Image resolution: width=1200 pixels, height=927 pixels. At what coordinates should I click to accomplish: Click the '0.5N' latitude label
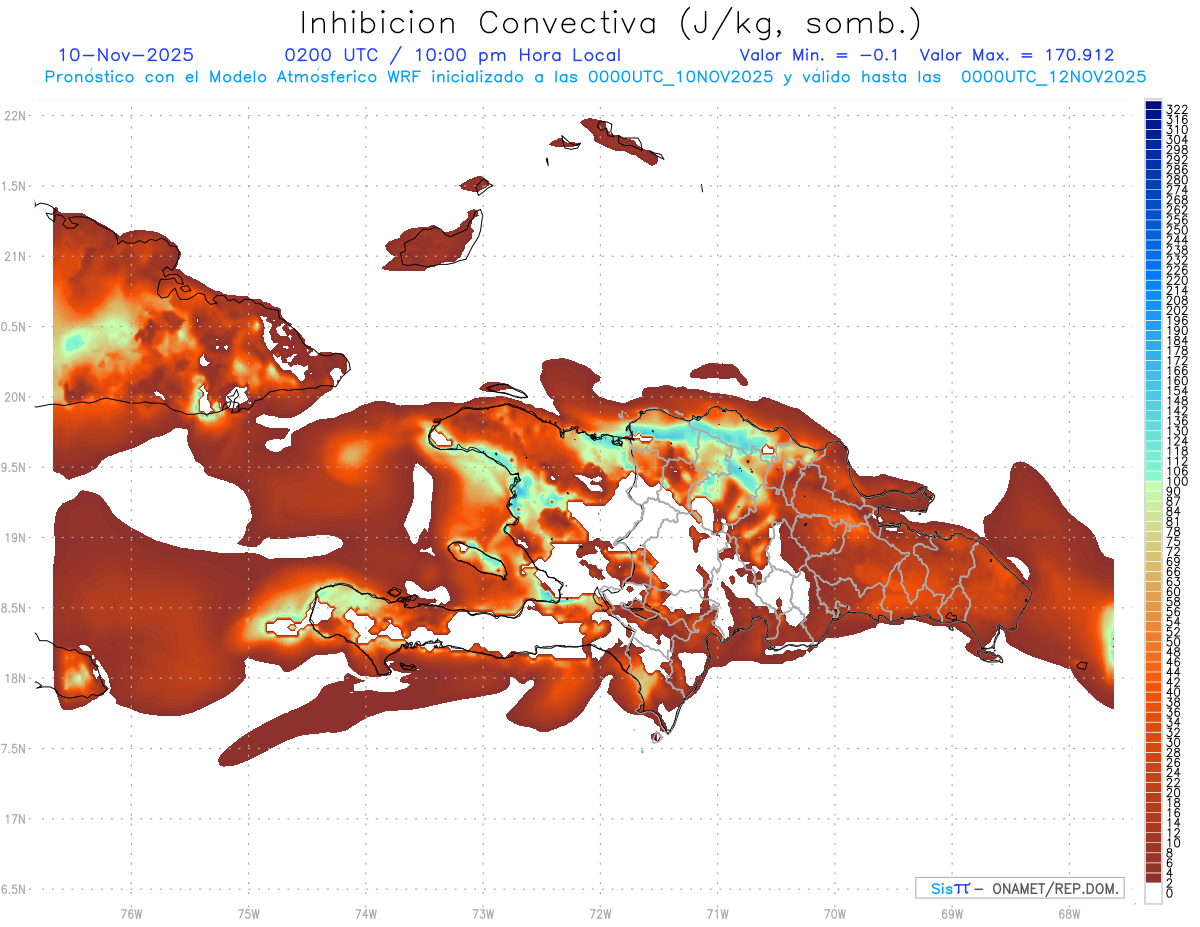[x=15, y=327]
